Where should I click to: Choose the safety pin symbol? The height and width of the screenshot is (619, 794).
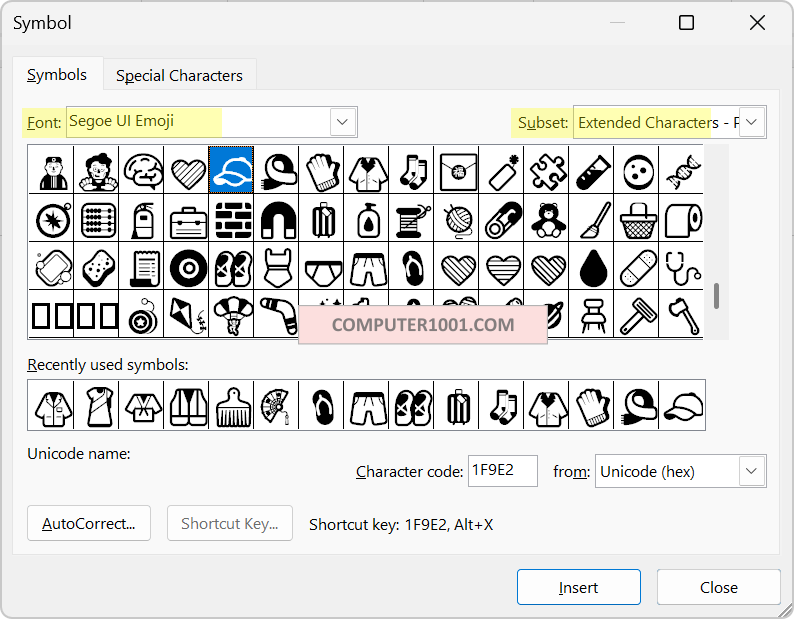pyautogui.click(x=501, y=218)
